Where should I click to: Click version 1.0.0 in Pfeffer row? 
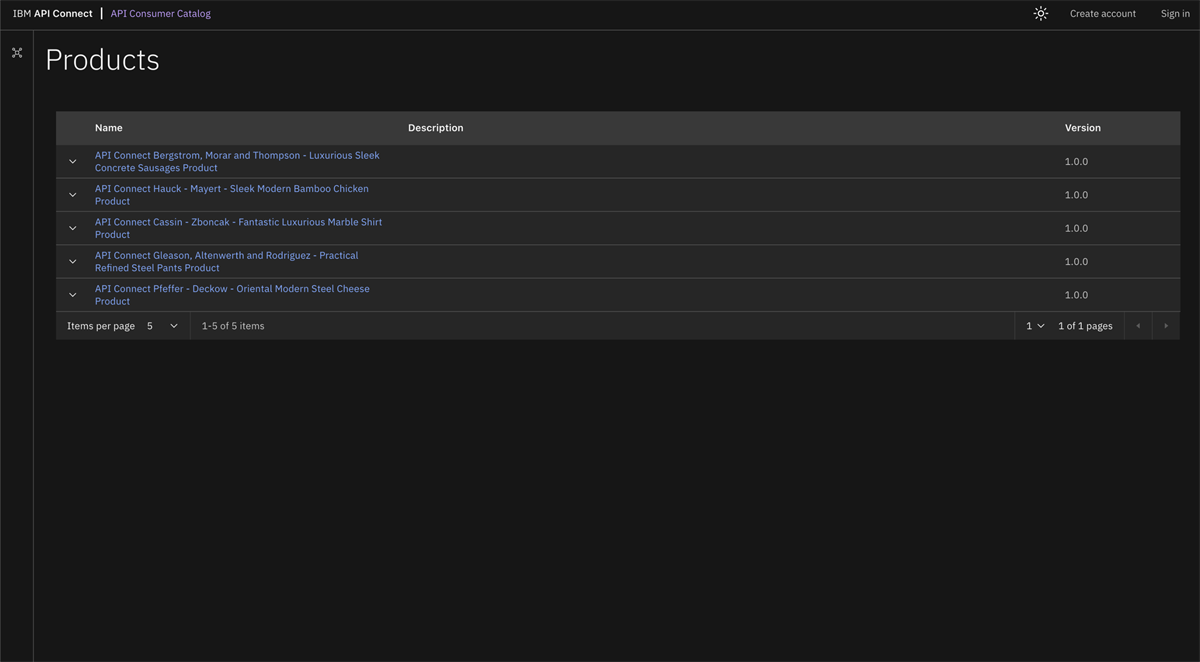click(x=1076, y=295)
